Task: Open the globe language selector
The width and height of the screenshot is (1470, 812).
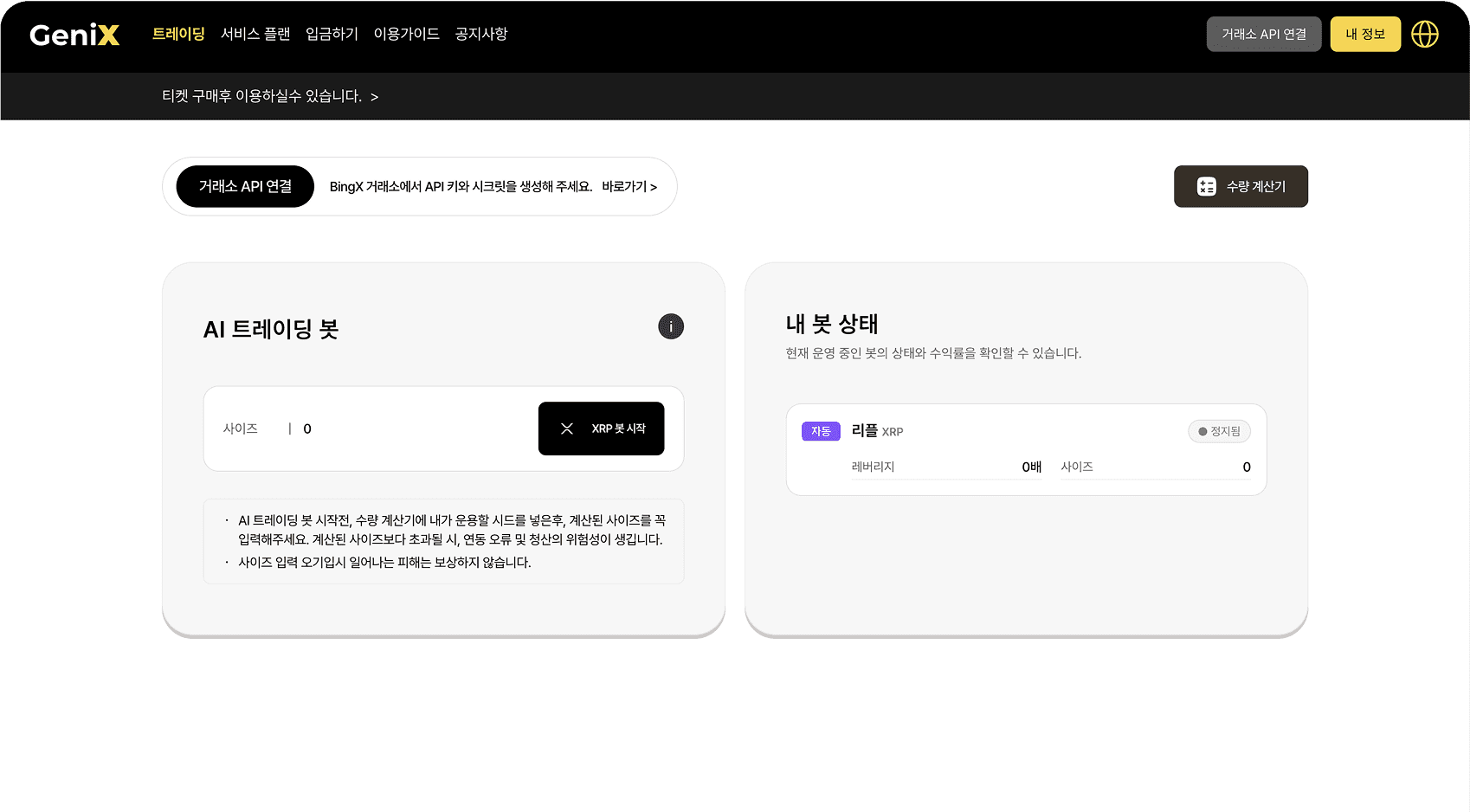Action: coord(1424,35)
